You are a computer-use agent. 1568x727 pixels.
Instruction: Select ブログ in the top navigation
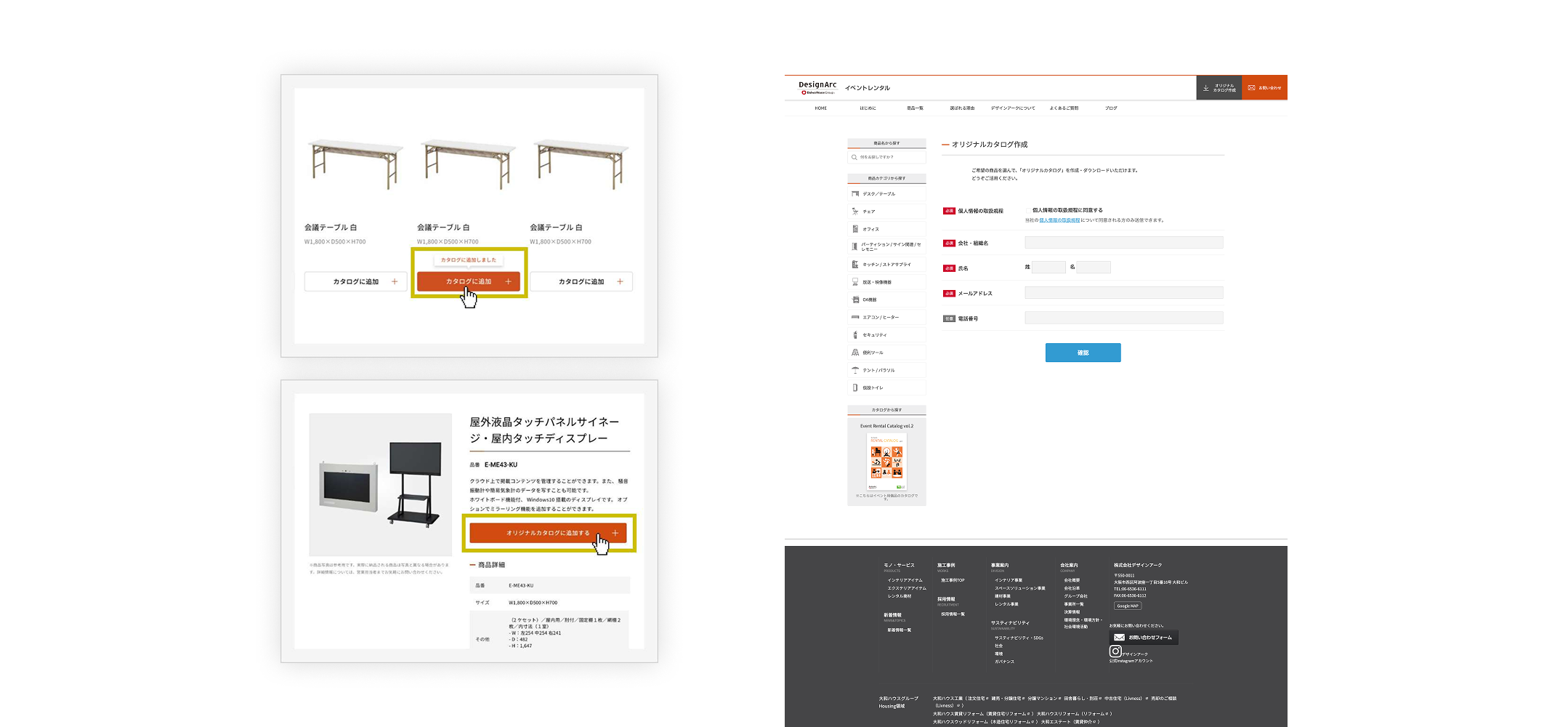point(1111,108)
